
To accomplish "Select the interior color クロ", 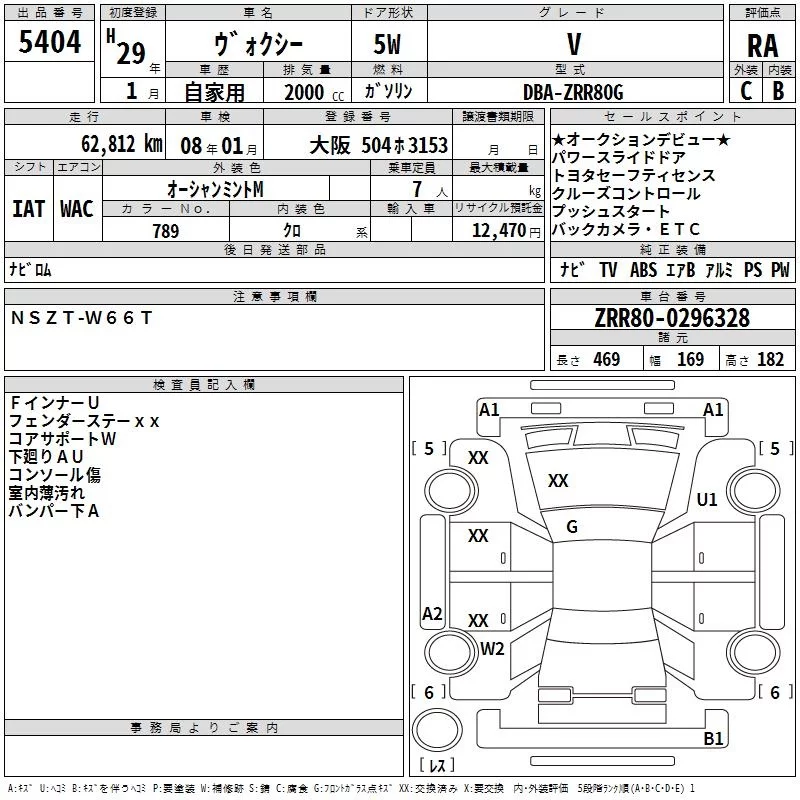I will coord(292,231).
